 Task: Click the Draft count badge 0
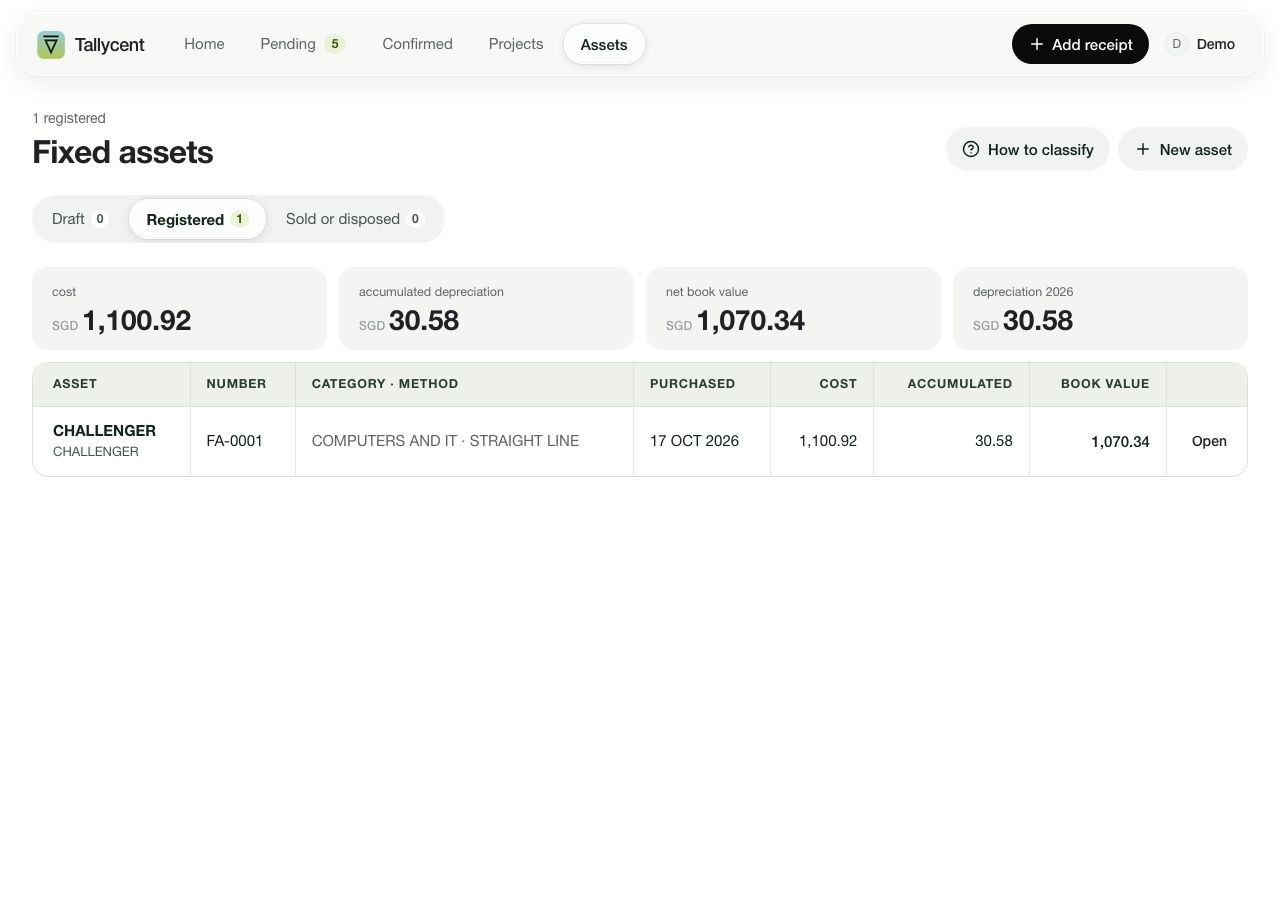pyautogui.click(x=100, y=219)
